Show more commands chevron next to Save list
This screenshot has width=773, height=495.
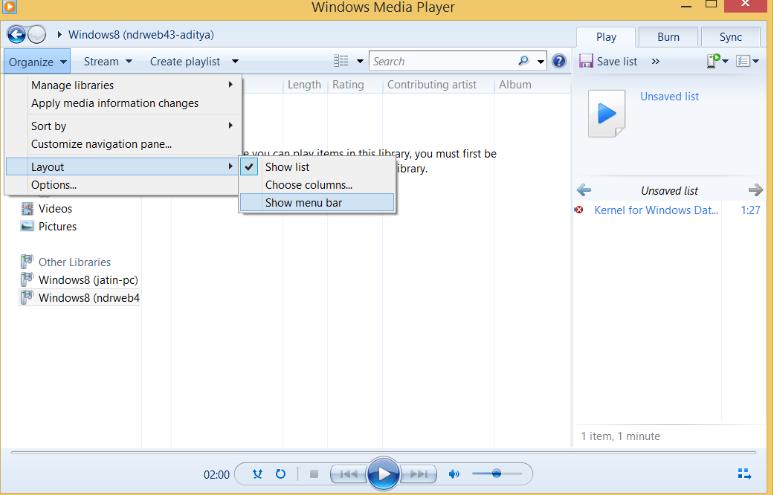click(655, 61)
